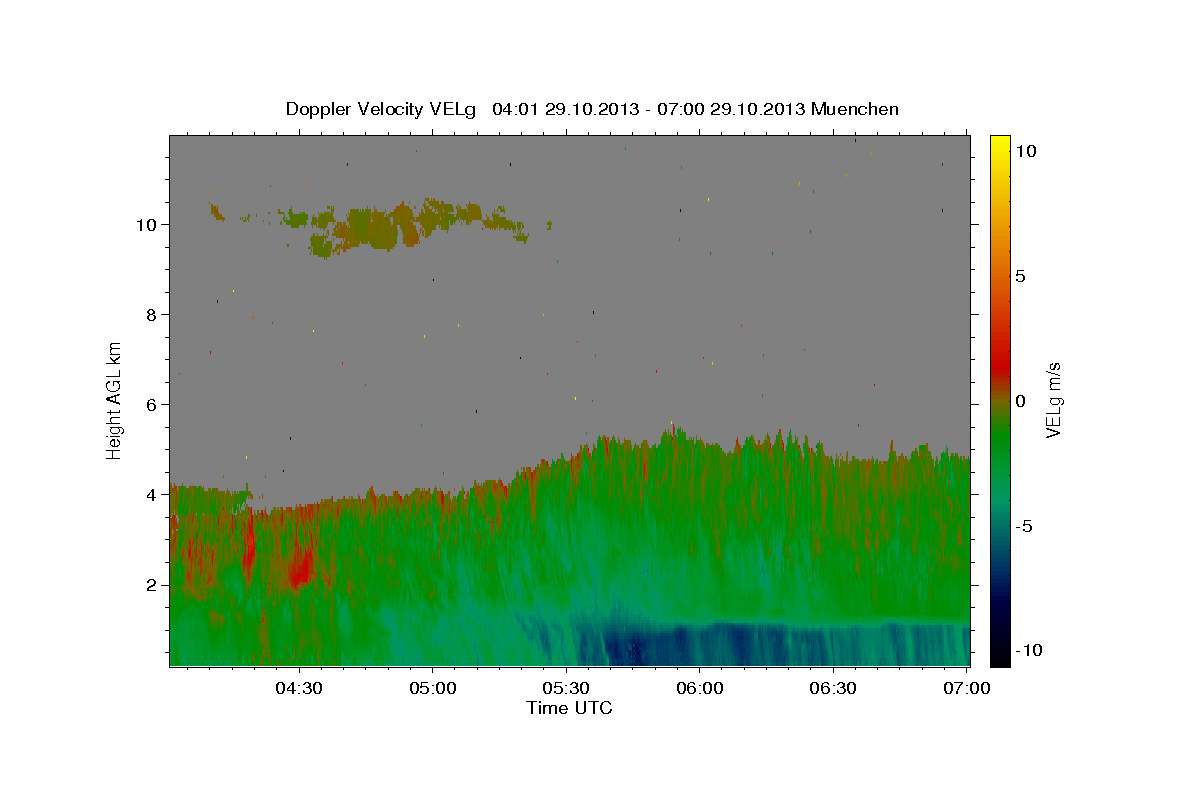Click the colorbar value 5 label

point(1020,276)
